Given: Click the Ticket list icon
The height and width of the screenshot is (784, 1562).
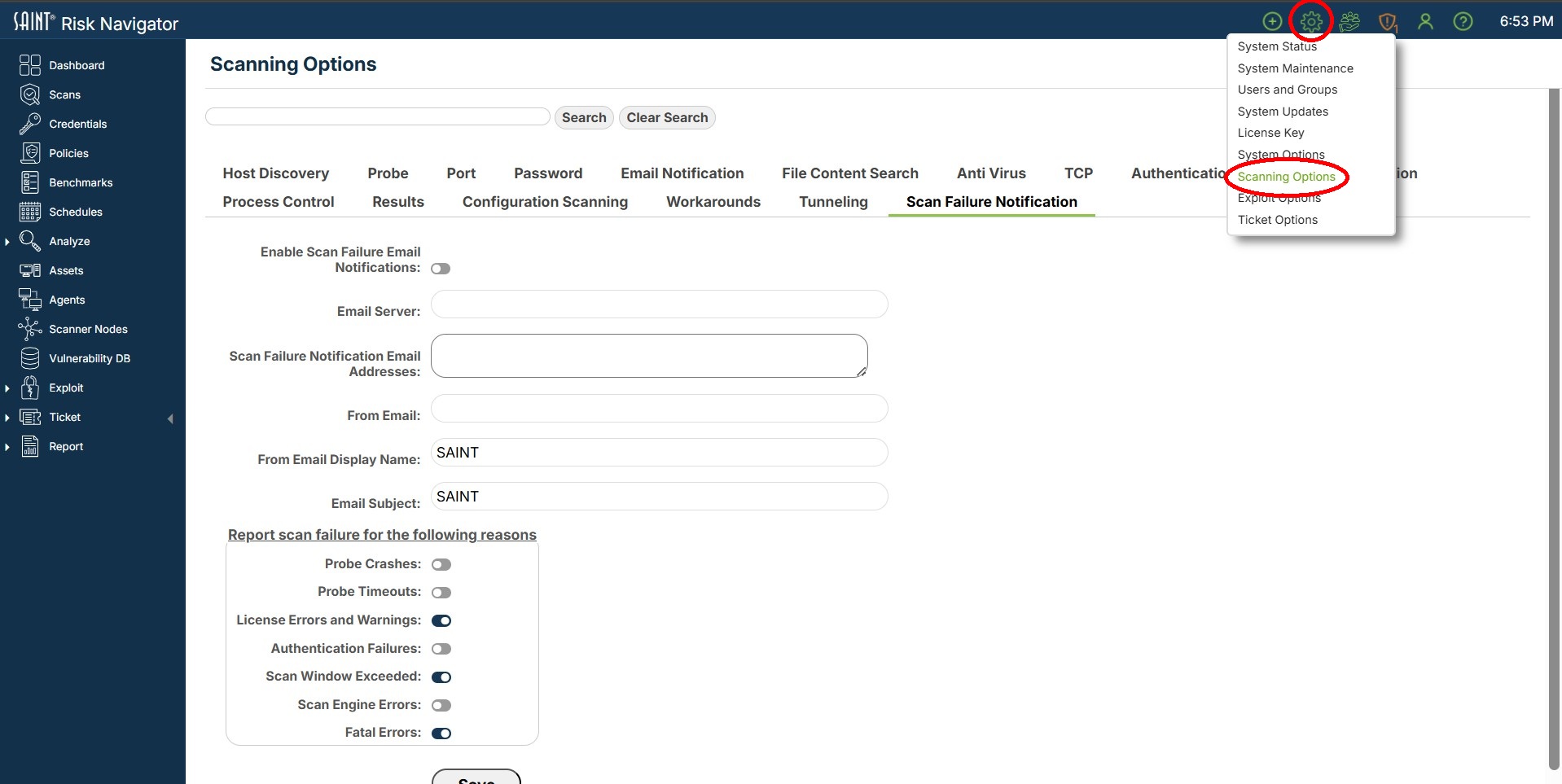Looking at the screenshot, I should (x=30, y=417).
